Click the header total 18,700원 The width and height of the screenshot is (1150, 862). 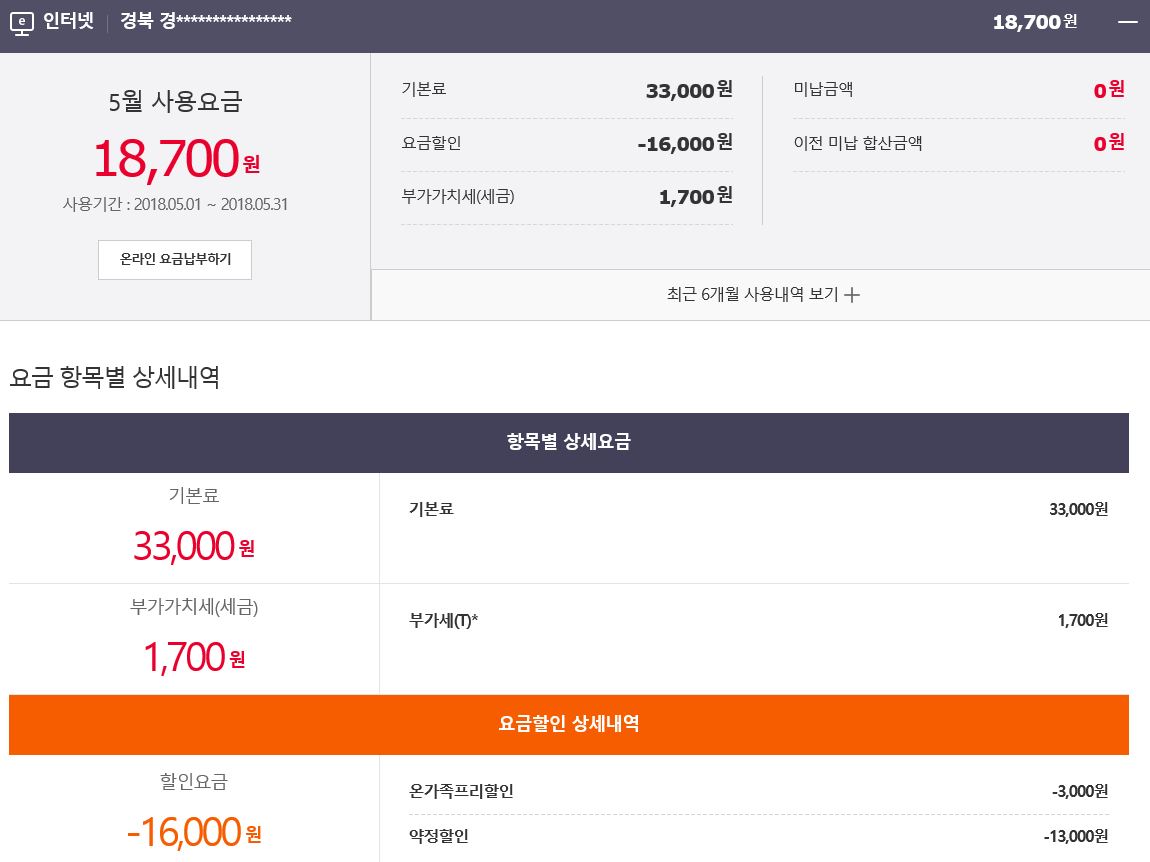click(x=1034, y=22)
